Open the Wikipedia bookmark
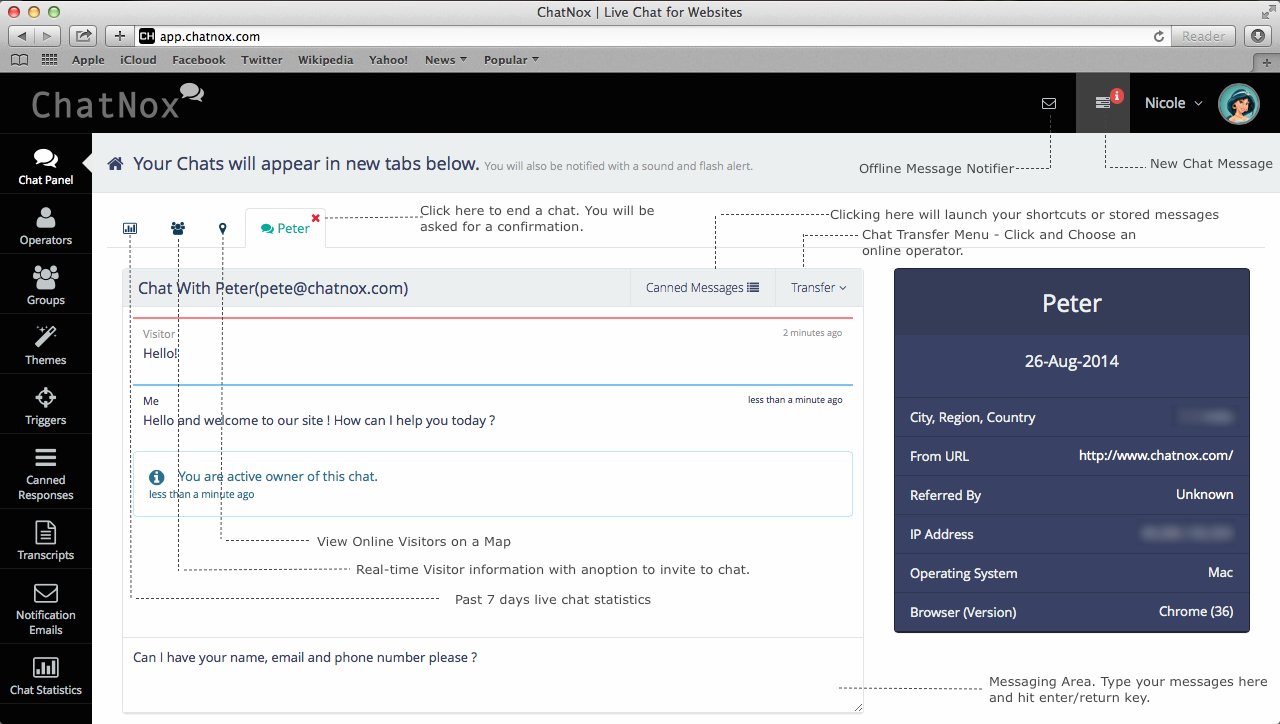The image size is (1280, 724). [325, 60]
